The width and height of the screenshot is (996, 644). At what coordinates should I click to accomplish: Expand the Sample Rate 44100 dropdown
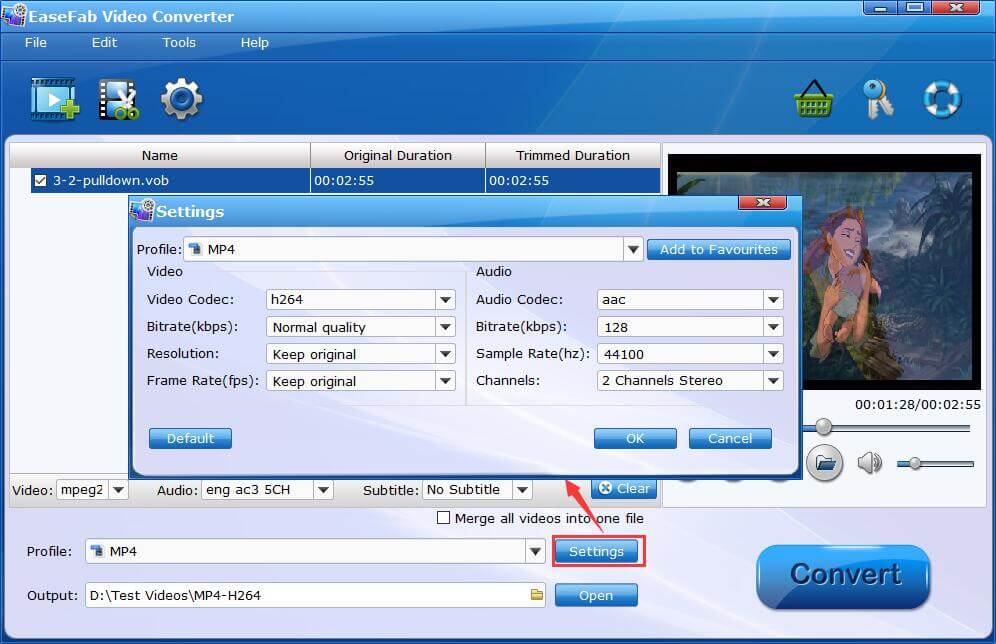[x=772, y=353]
